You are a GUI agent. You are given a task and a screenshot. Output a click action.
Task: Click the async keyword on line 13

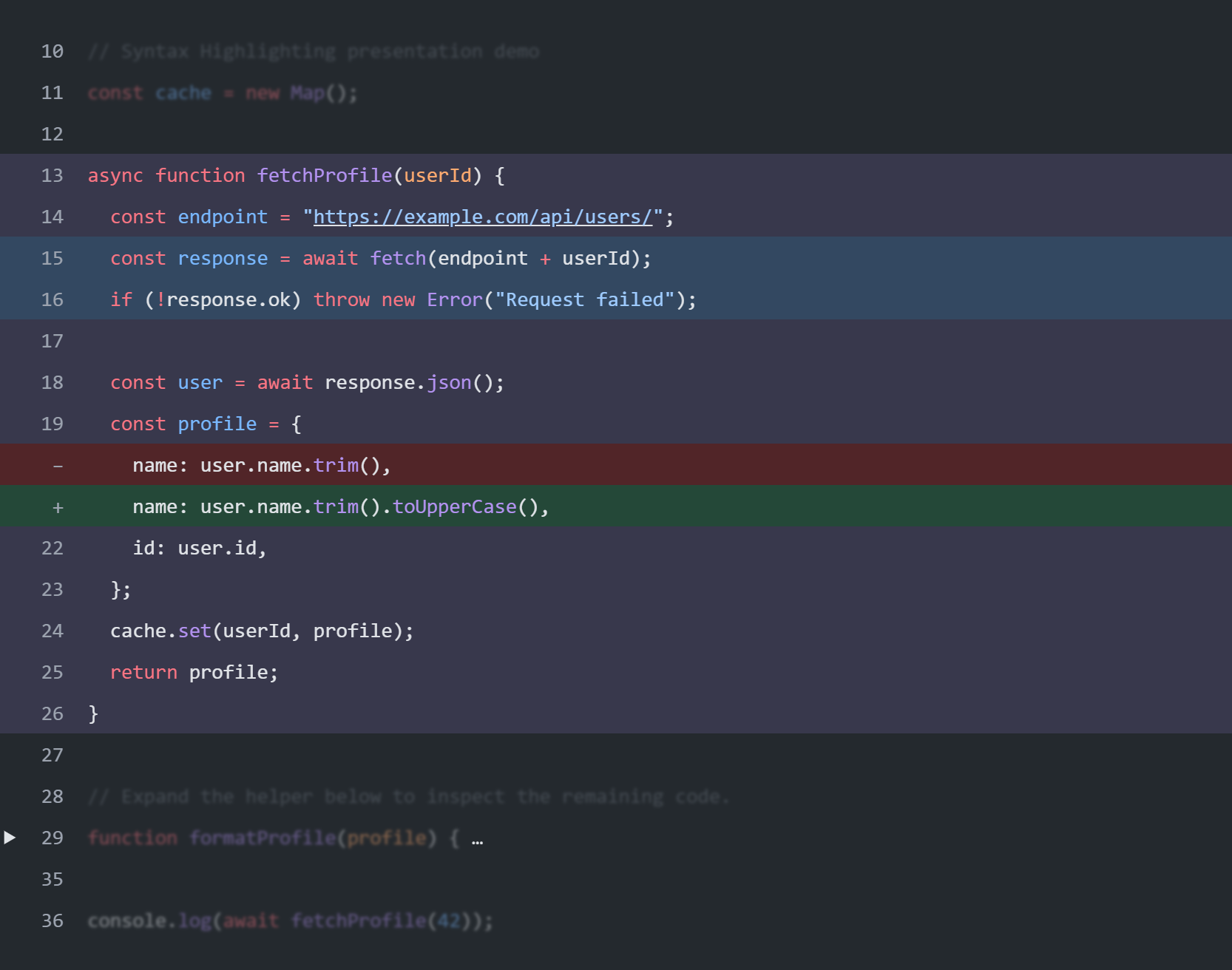pos(115,175)
